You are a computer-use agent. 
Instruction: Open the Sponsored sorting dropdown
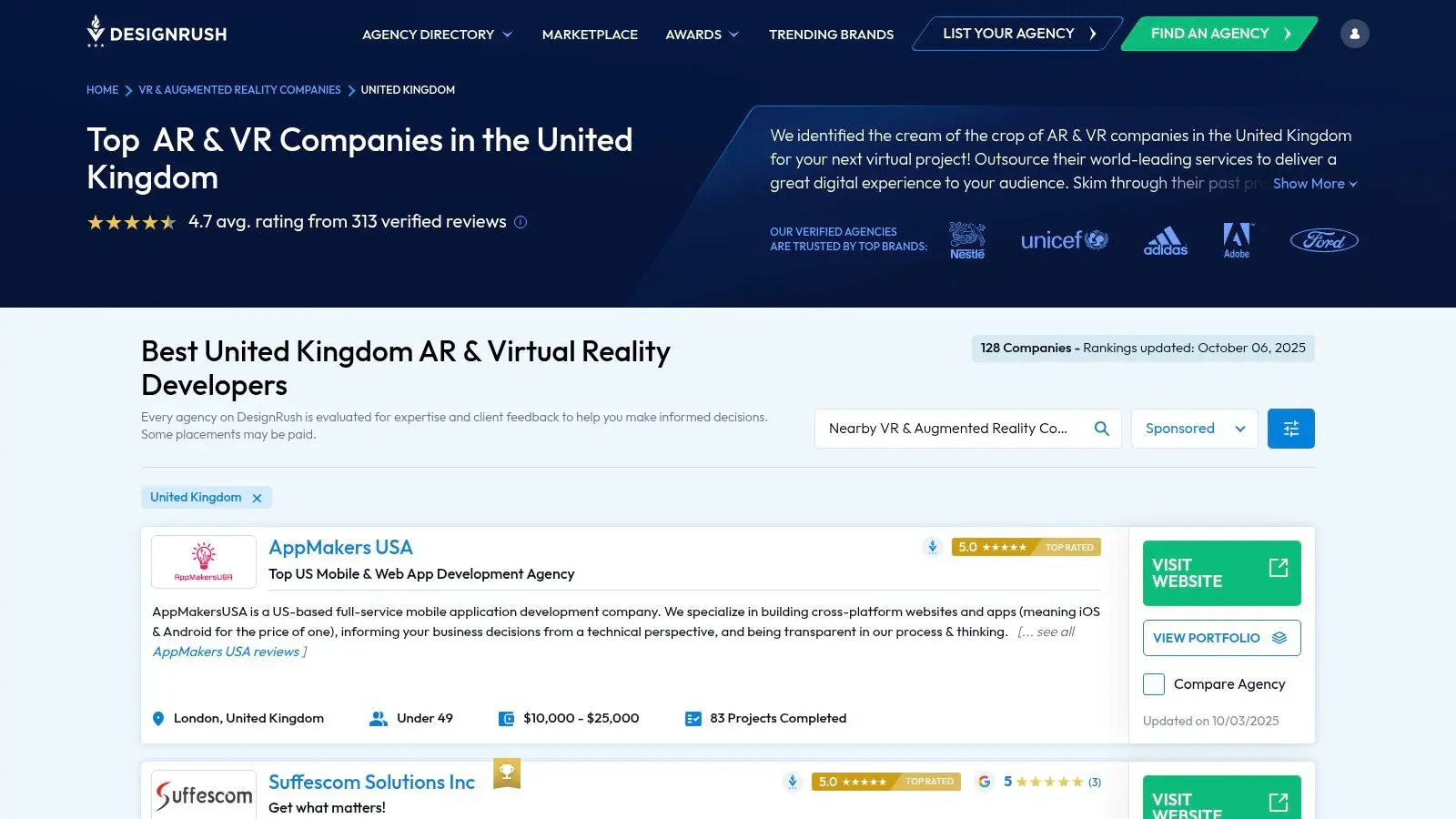pos(1194,428)
